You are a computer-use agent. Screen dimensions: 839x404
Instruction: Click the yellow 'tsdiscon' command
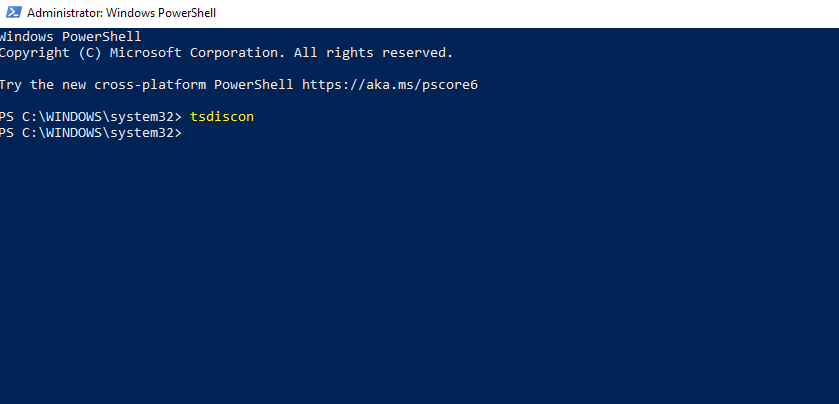222,117
